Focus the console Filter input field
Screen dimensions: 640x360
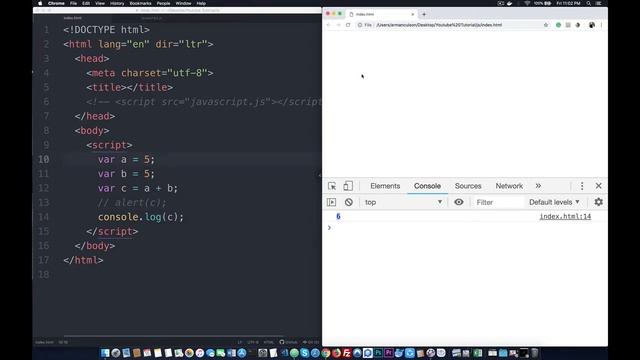499,202
